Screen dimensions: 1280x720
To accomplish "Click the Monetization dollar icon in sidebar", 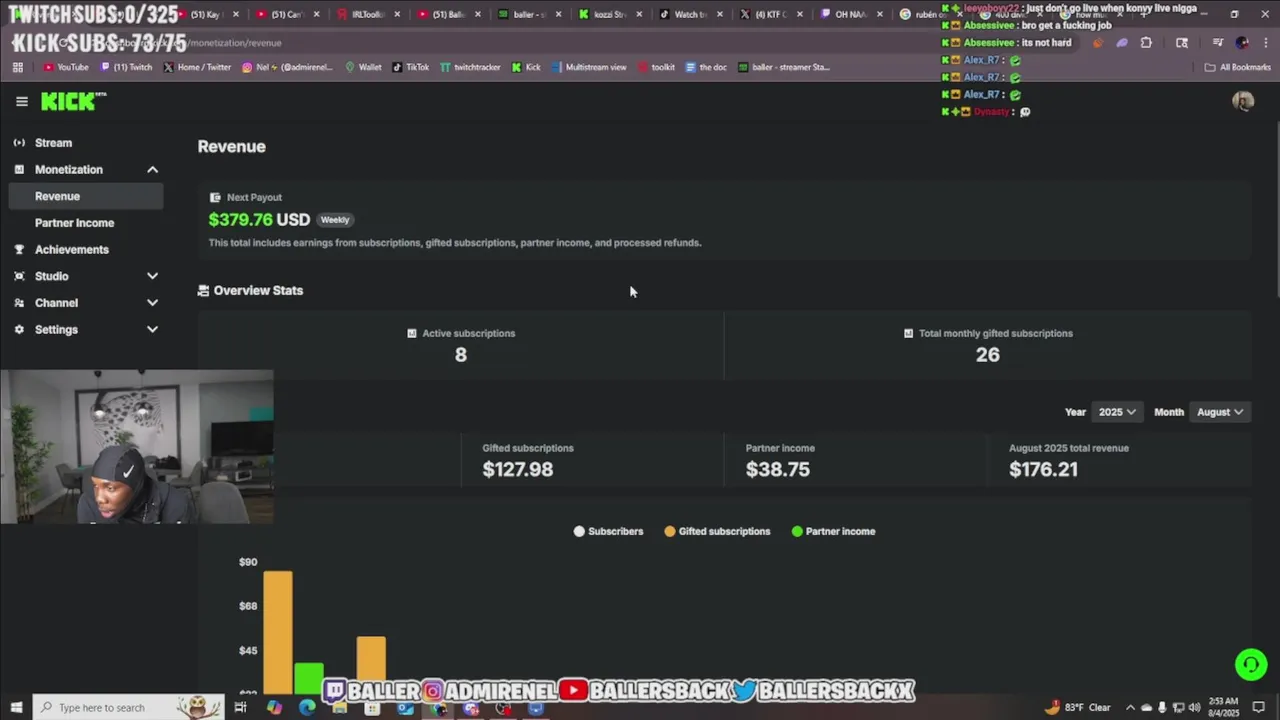I will click(19, 170).
